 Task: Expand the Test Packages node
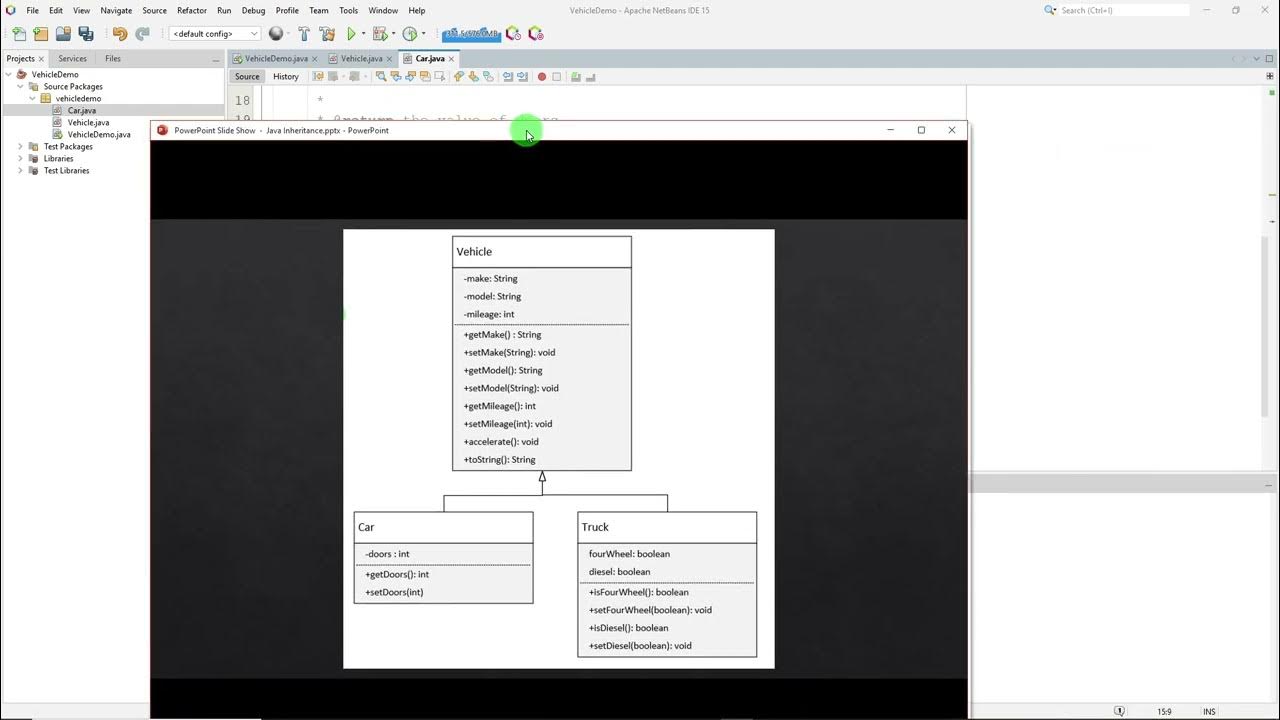pyautogui.click(x=21, y=146)
